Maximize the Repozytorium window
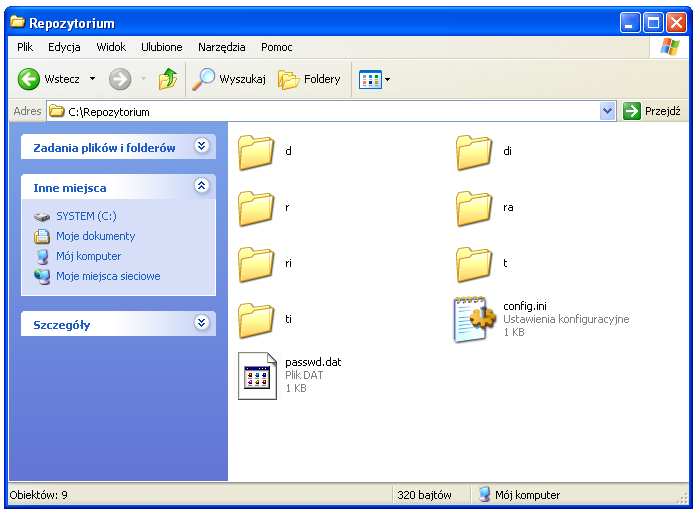 pyautogui.click(x=653, y=22)
